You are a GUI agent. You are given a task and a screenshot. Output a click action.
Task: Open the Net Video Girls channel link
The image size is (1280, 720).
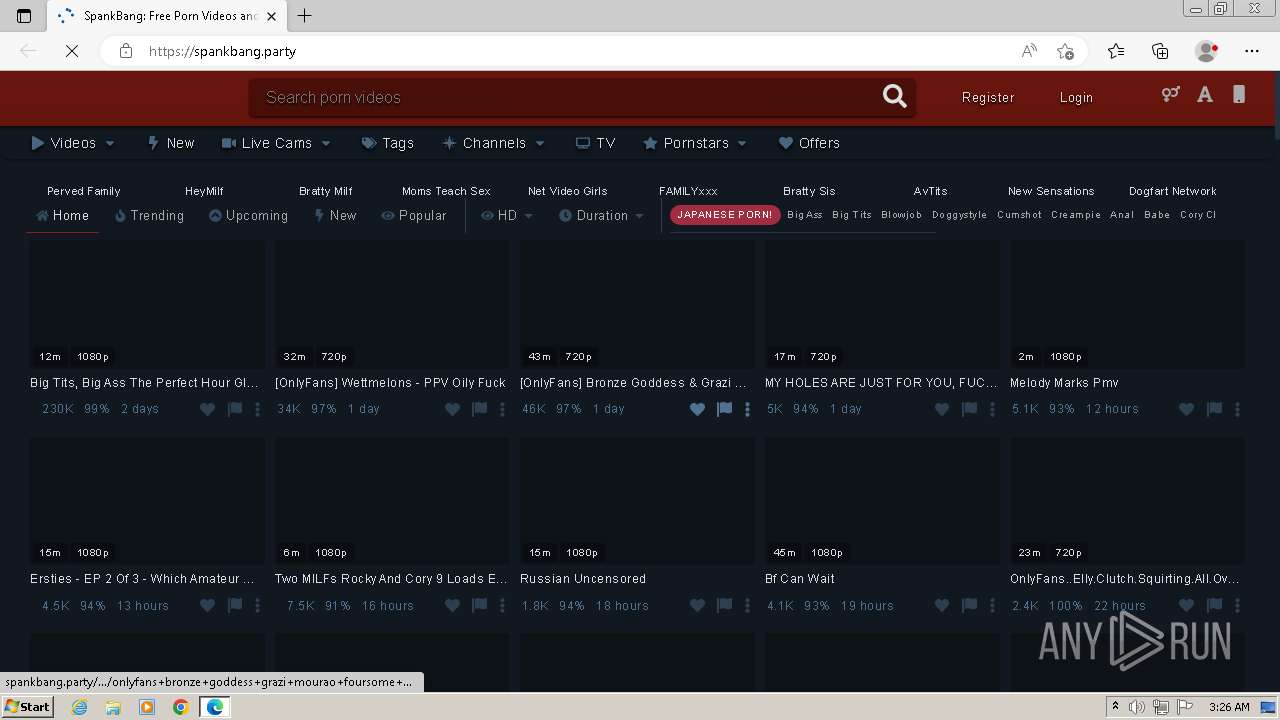[x=567, y=191]
